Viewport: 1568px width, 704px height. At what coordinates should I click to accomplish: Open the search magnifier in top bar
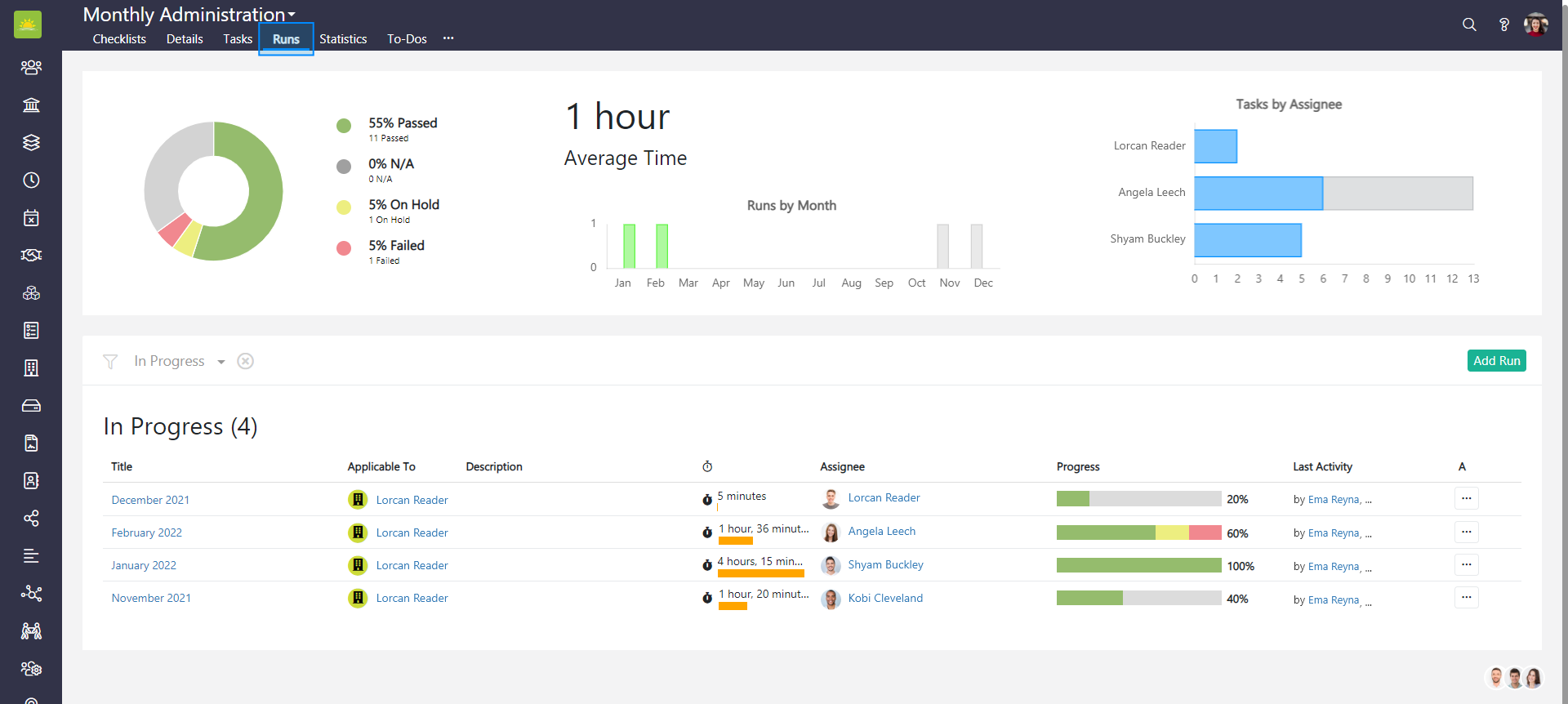pyautogui.click(x=1469, y=25)
